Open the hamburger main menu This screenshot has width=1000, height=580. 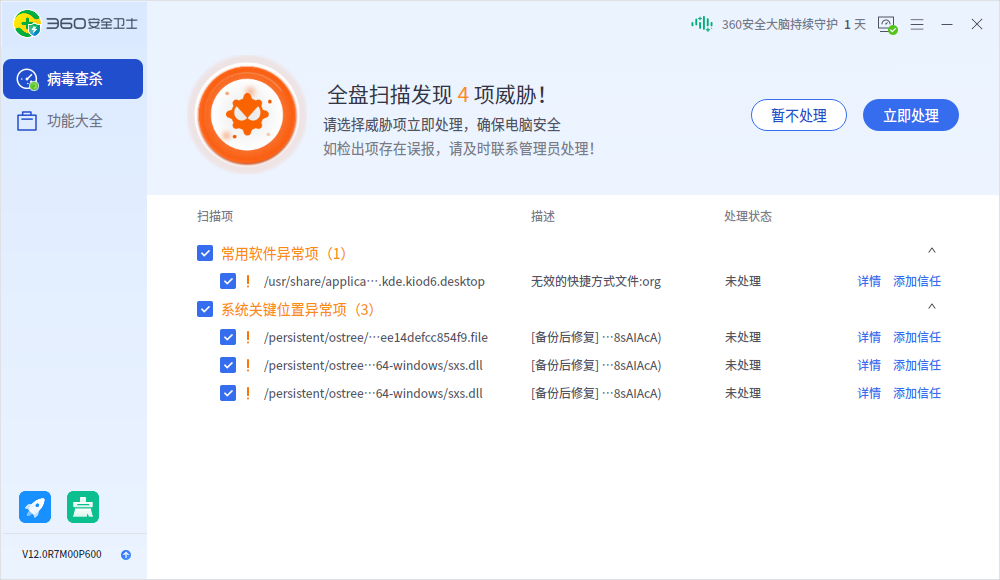click(917, 24)
